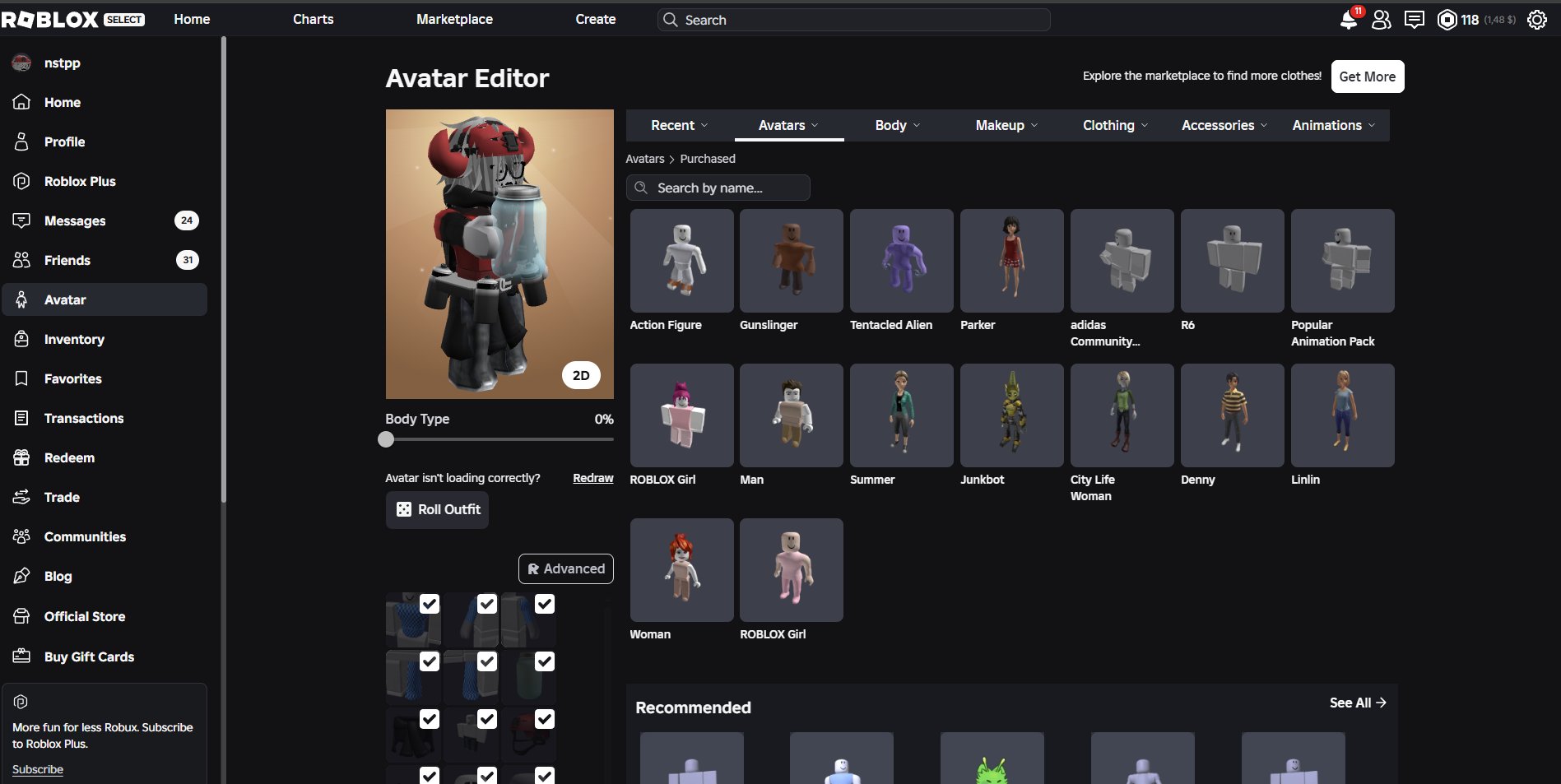Select Avatar in the left sidebar

pyautogui.click(x=105, y=299)
